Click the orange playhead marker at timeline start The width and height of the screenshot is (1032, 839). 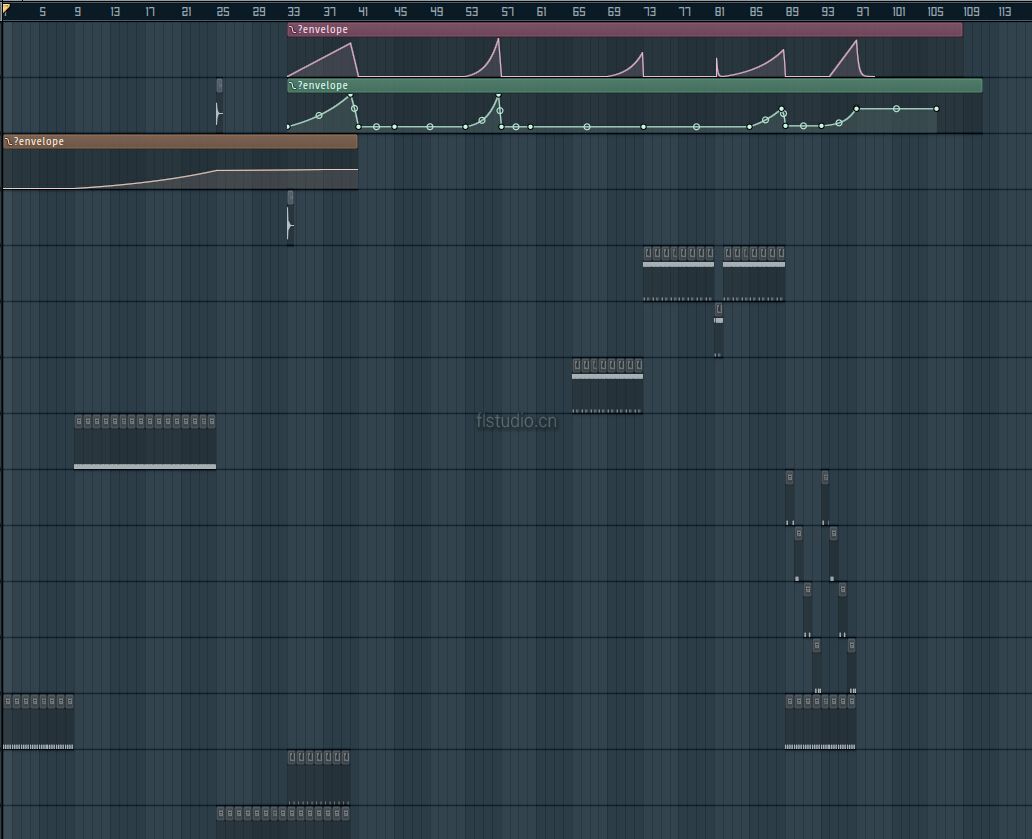[4, 9]
